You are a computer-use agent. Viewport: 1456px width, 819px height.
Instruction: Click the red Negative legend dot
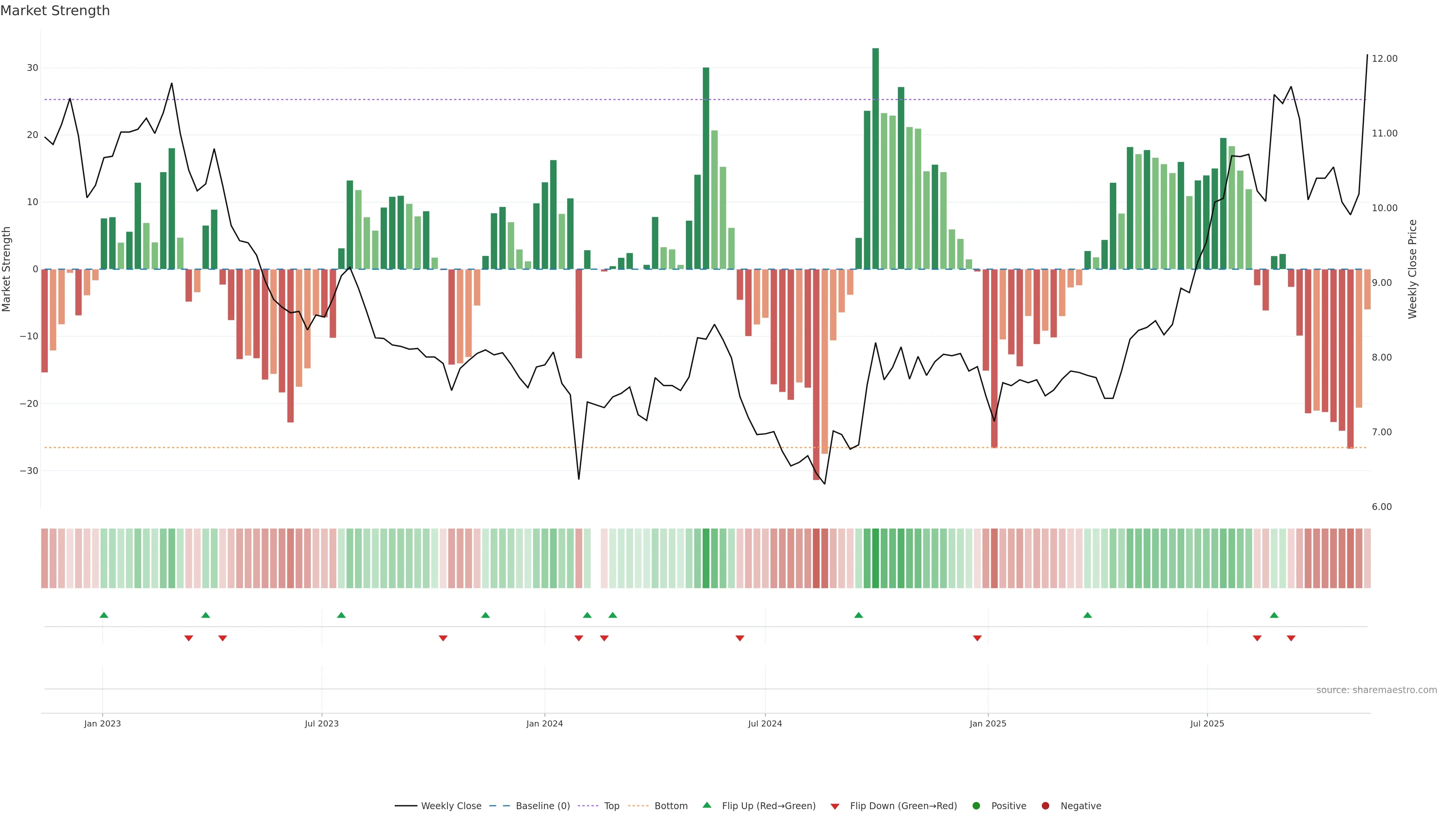pyautogui.click(x=1045, y=806)
